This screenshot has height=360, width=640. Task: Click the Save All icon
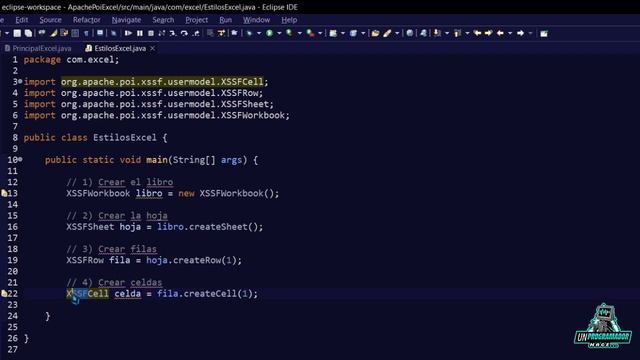[x=28, y=33]
